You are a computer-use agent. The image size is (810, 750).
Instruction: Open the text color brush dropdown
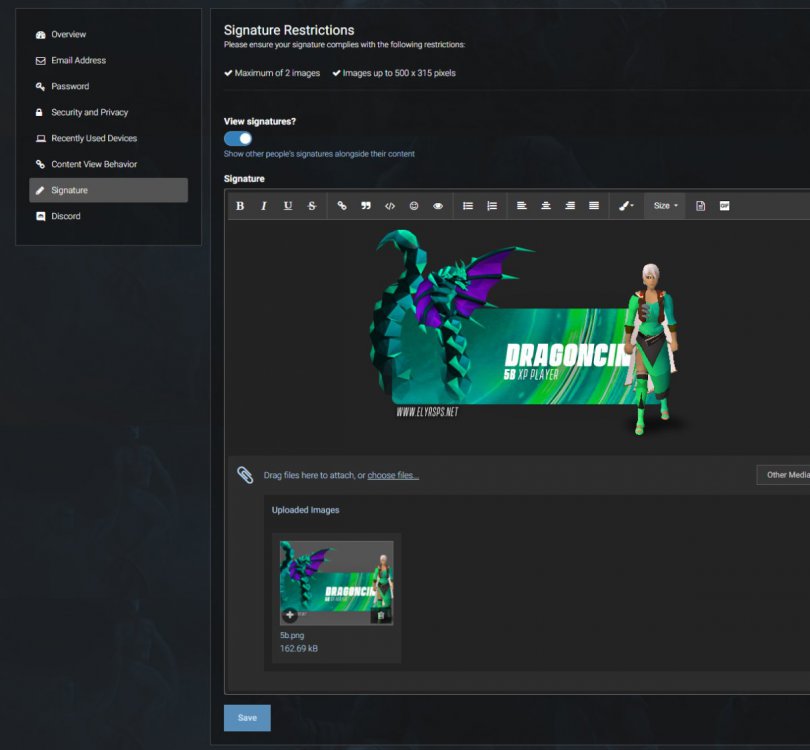626,206
